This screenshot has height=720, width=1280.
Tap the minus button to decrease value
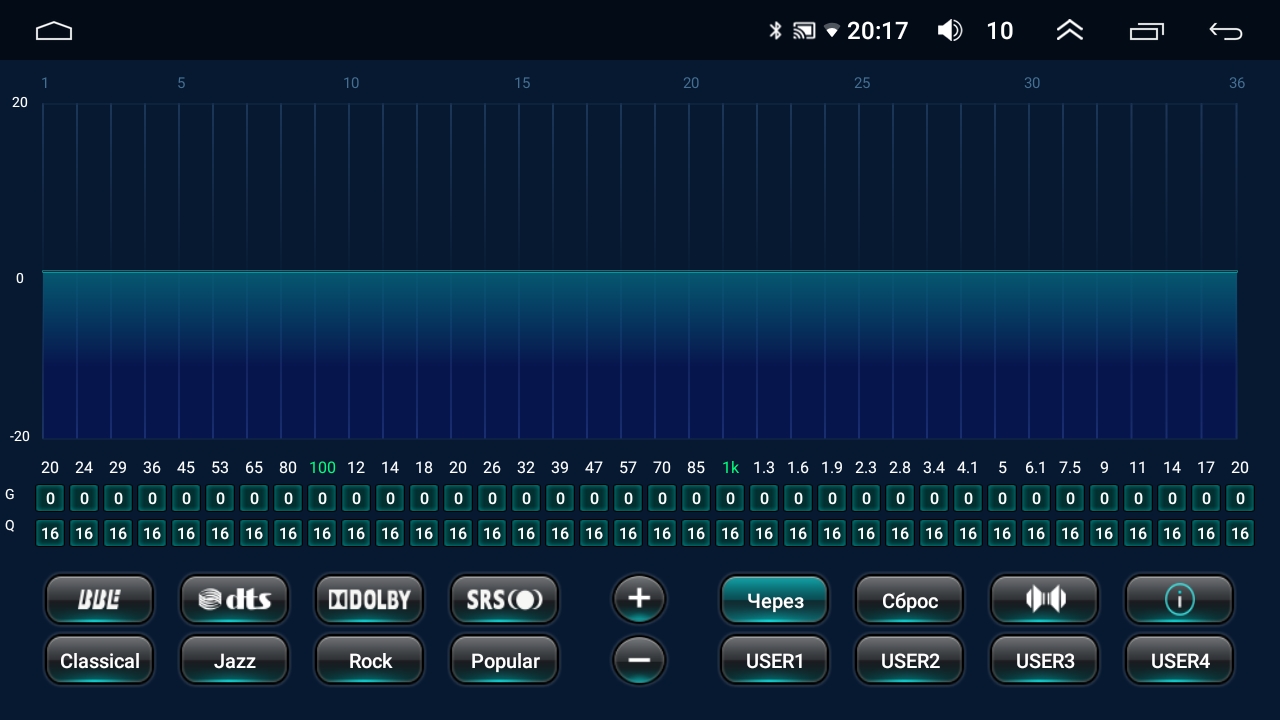pyautogui.click(x=639, y=660)
